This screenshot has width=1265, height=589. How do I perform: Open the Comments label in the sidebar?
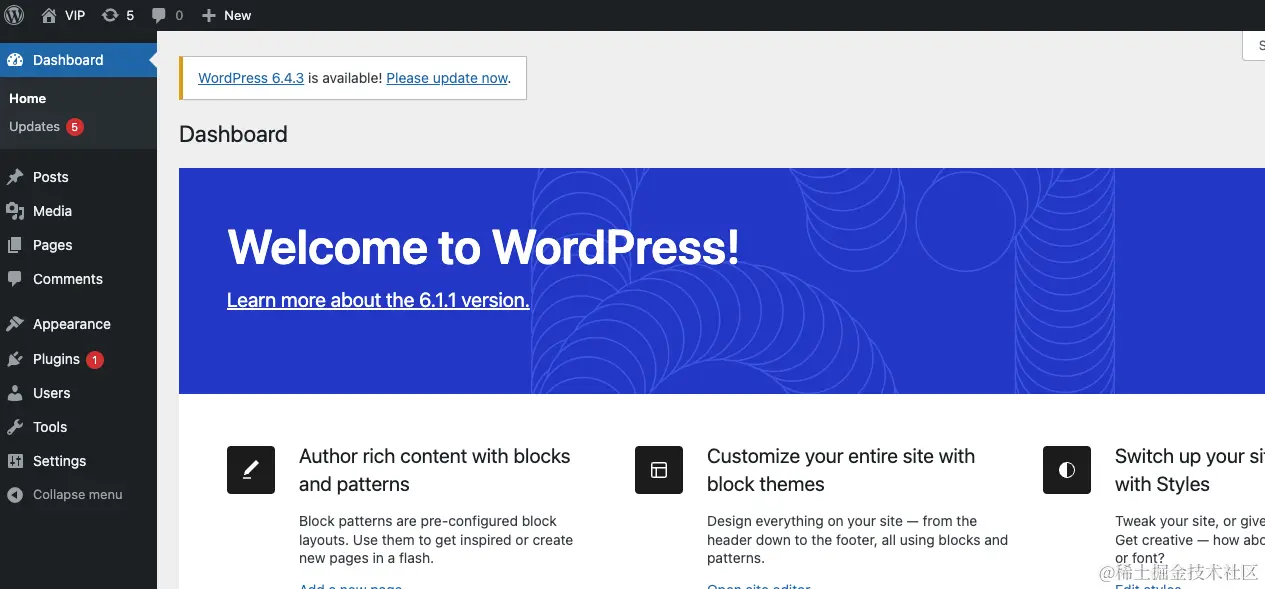(x=68, y=279)
